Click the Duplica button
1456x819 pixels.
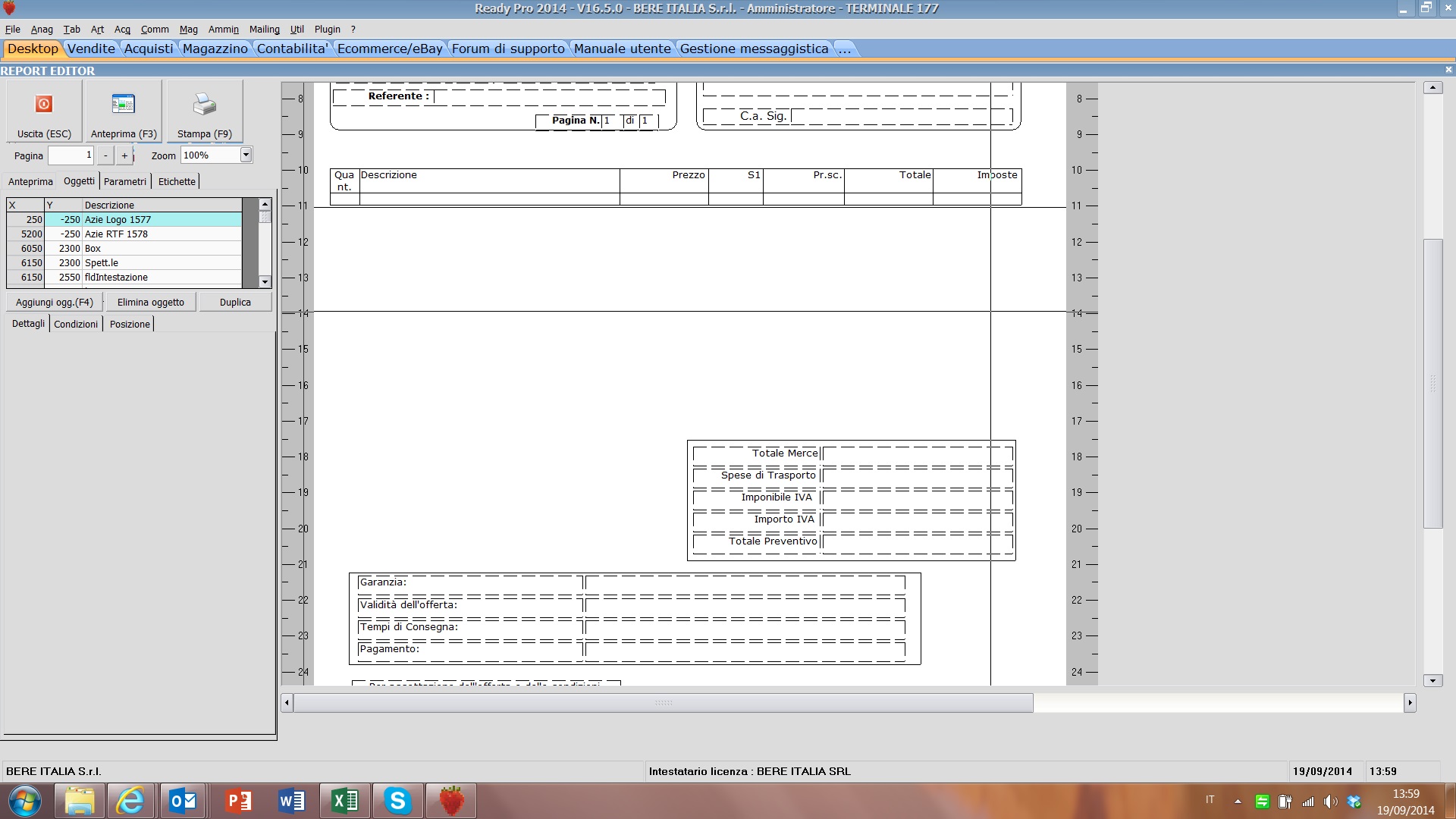[235, 302]
